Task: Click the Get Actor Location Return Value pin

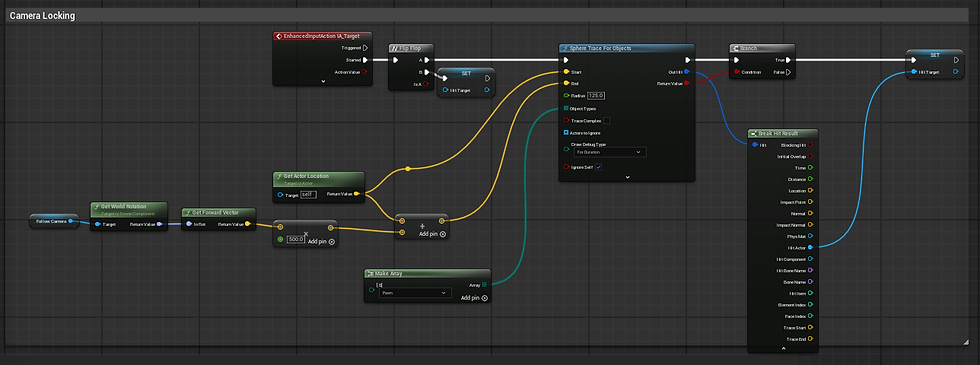Action: click(356, 194)
